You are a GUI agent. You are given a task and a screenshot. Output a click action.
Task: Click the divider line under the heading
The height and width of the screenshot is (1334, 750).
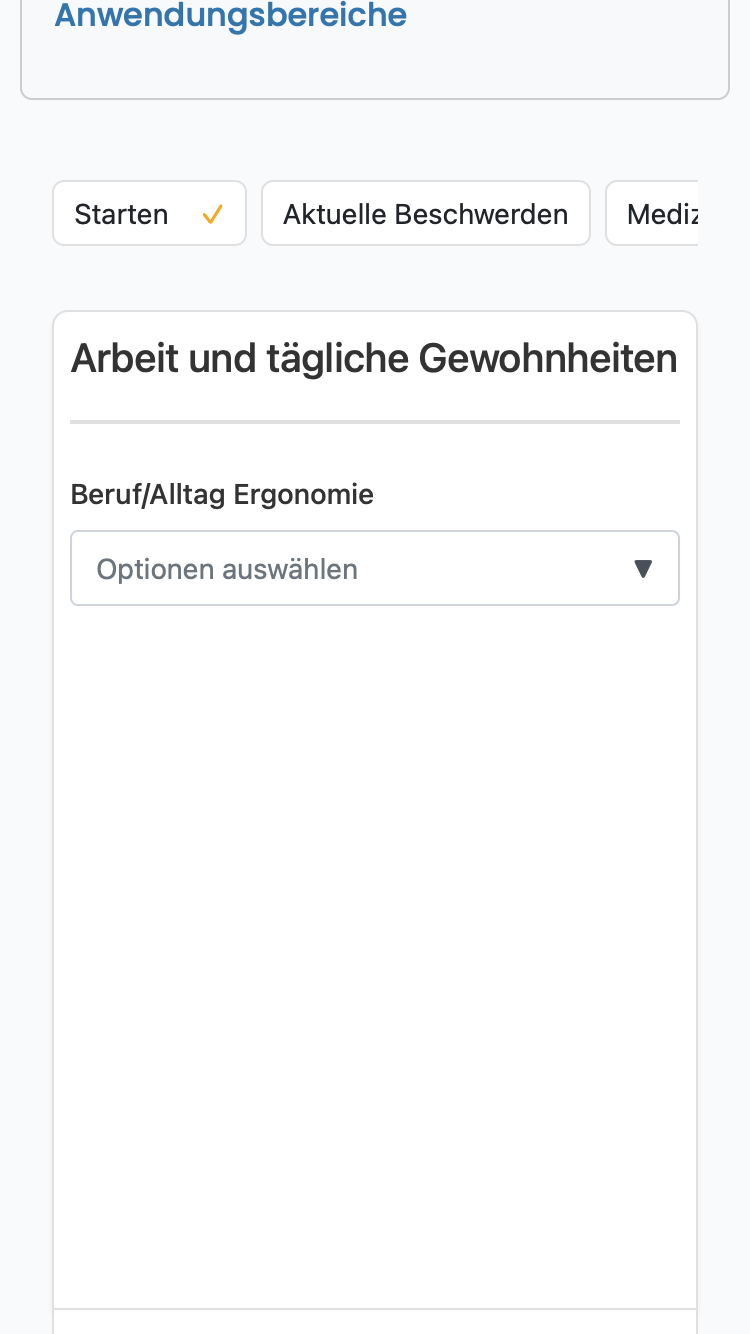click(375, 422)
